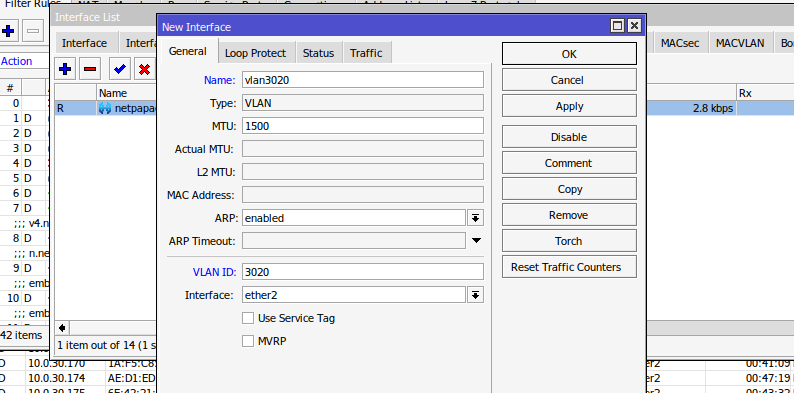Click the Copy button
Image resolution: width=794 pixels, height=393 pixels.
coord(569,189)
